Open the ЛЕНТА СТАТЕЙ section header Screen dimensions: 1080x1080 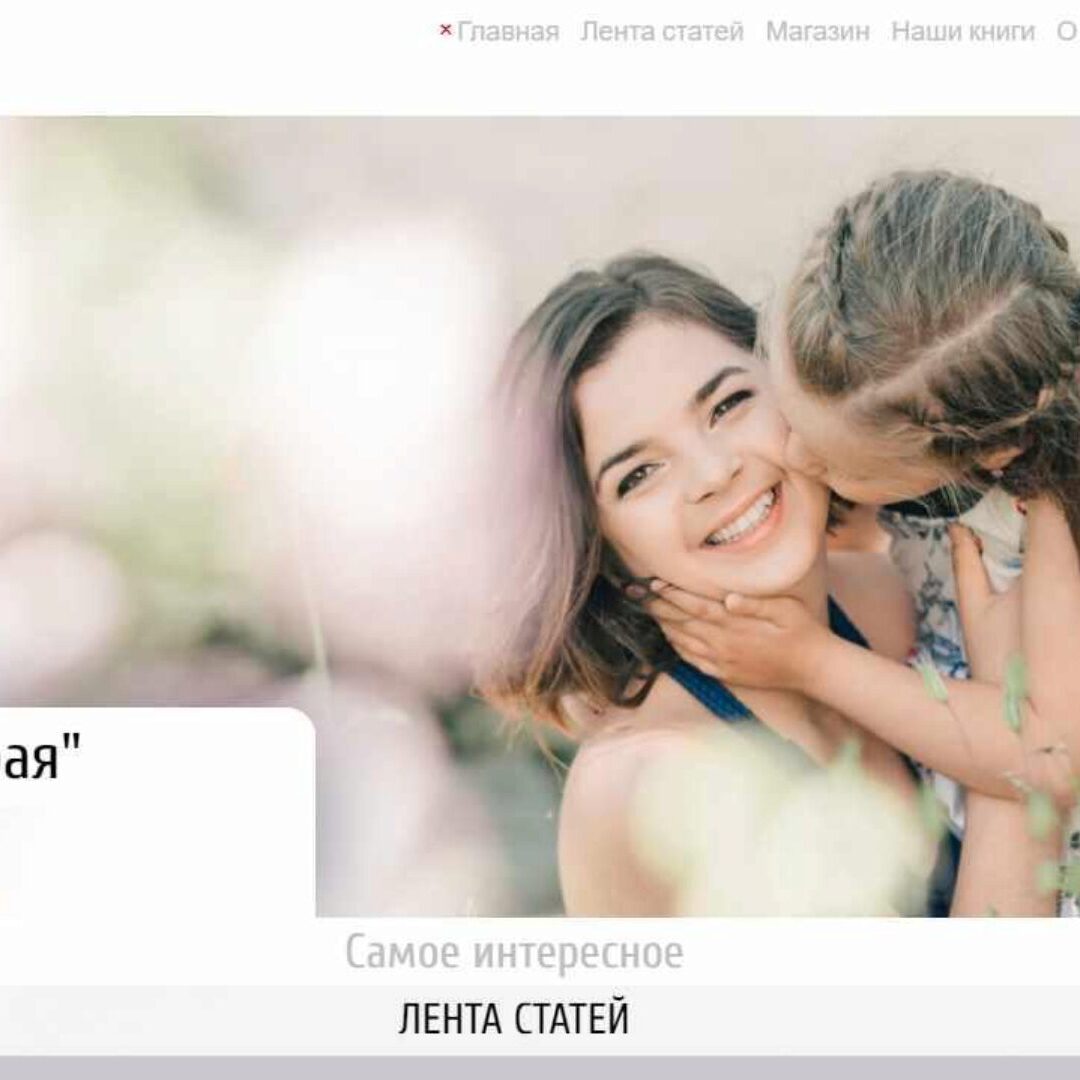(x=514, y=1020)
